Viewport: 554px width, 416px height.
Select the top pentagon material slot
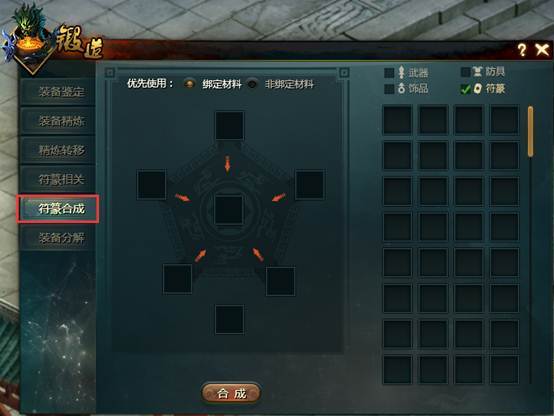pos(229,125)
